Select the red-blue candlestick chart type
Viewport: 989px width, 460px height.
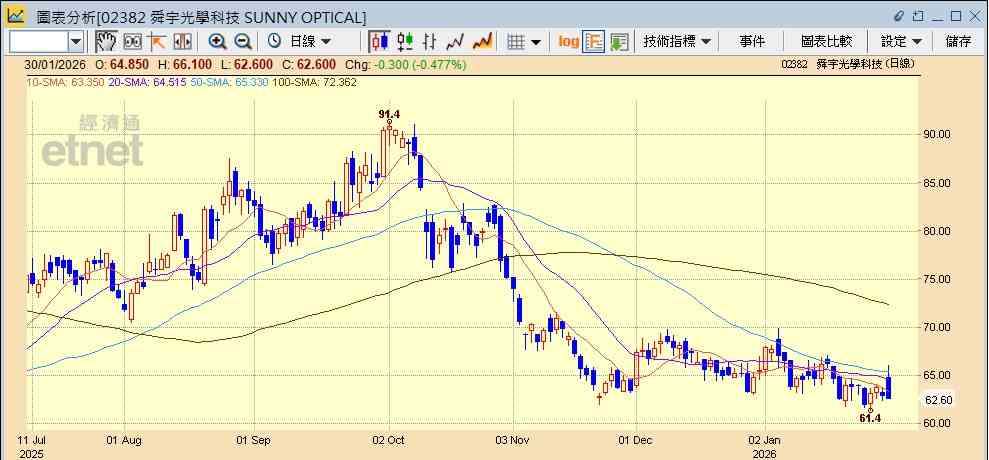380,42
